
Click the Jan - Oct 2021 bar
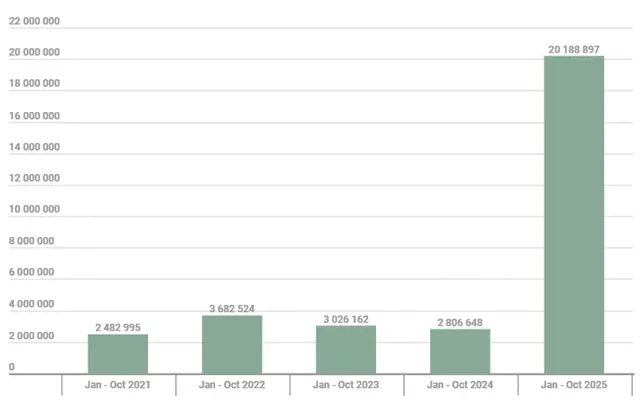(x=118, y=354)
